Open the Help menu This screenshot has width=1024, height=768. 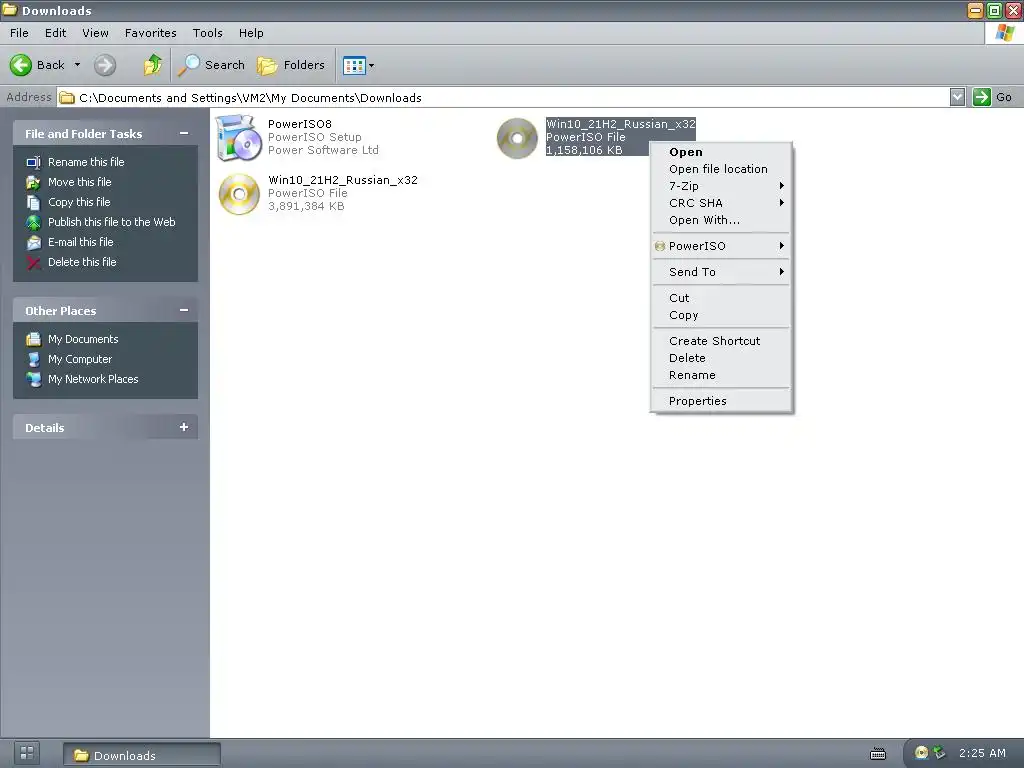tap(251, 33)
